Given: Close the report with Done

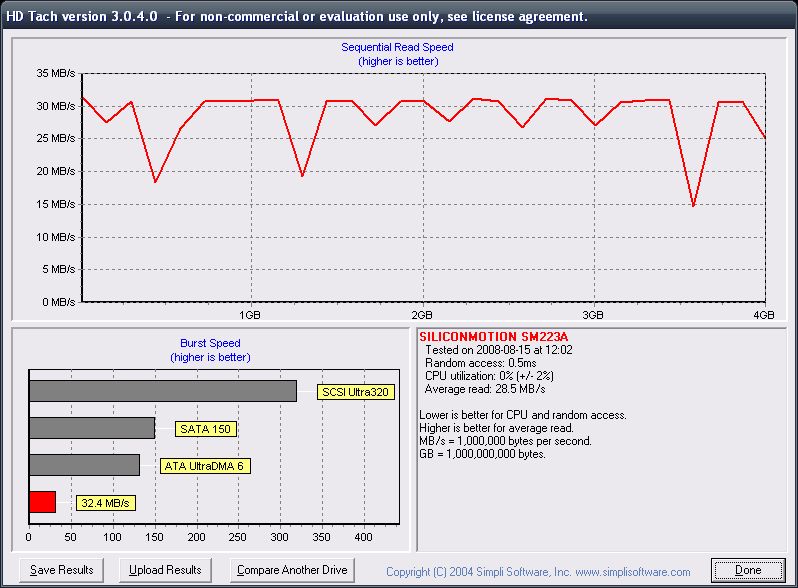Looking at the screenshot, I should (x=747, y=570).
